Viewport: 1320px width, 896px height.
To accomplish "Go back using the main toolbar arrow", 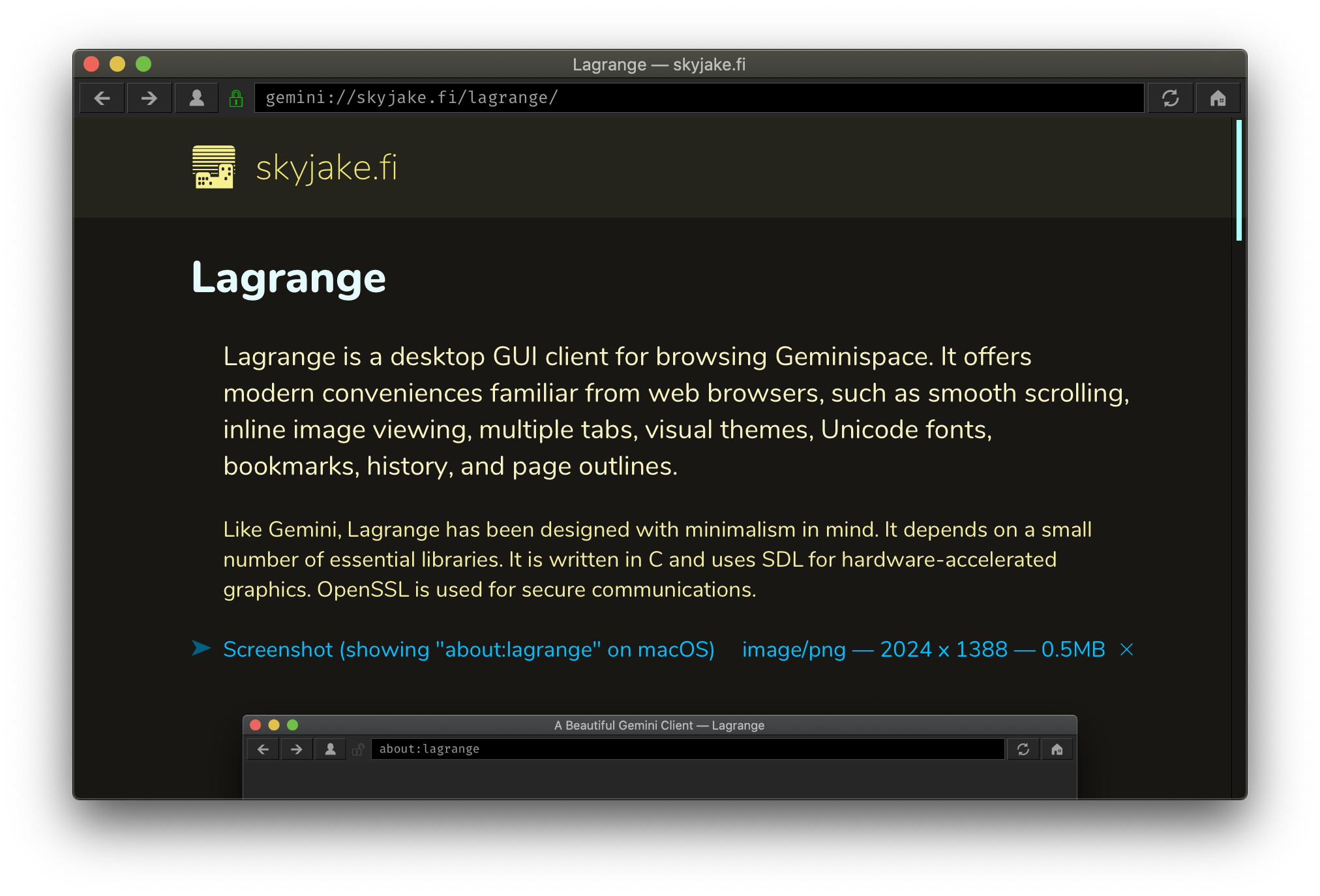I will (x=102, y=98).
